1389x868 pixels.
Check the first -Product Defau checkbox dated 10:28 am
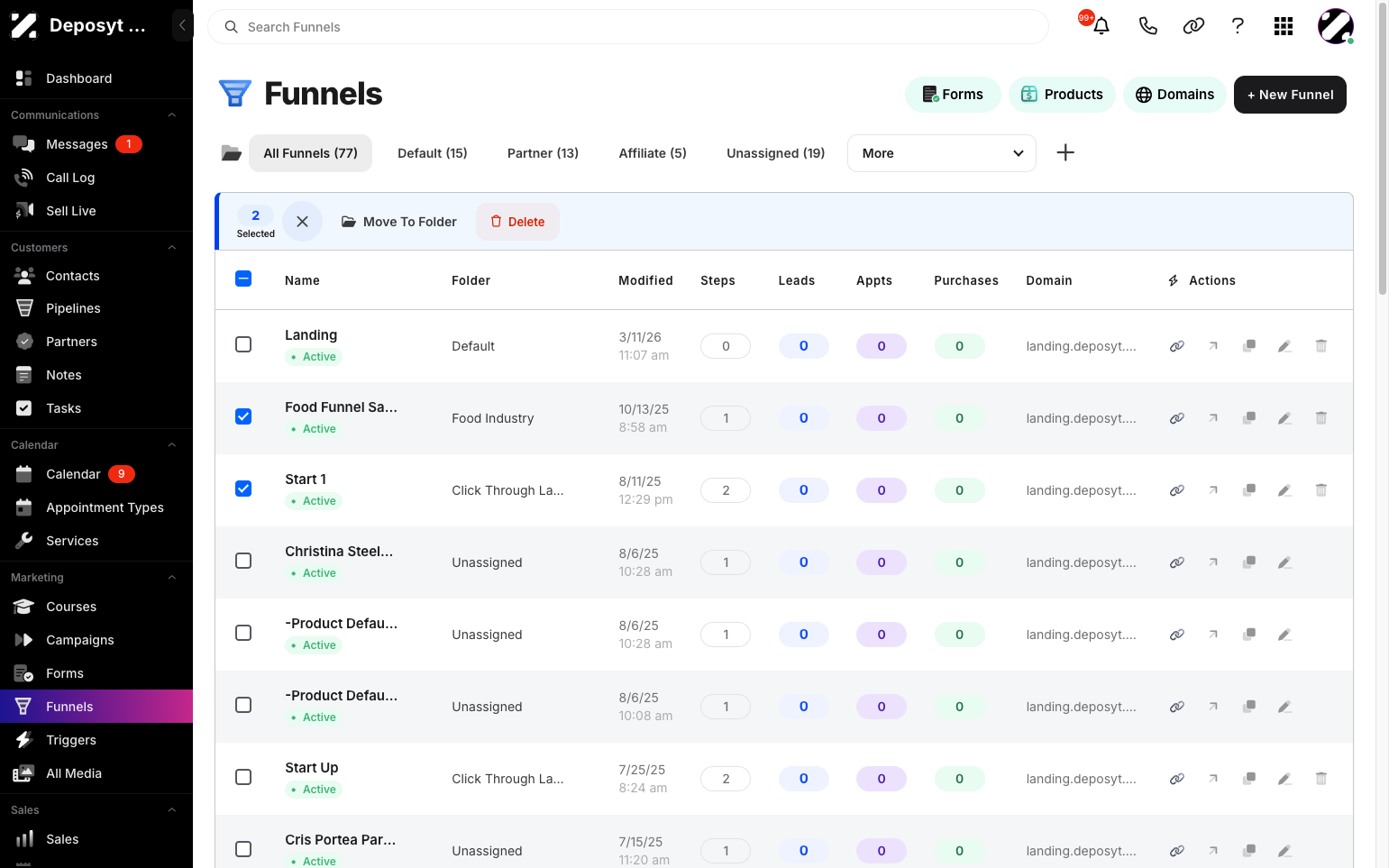(243, 633)
